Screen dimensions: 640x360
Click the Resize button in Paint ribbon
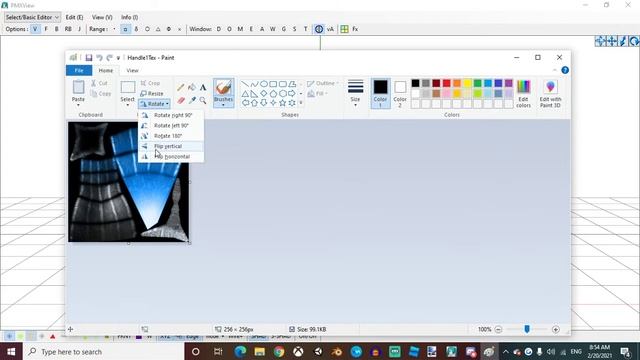pos(152,93)
